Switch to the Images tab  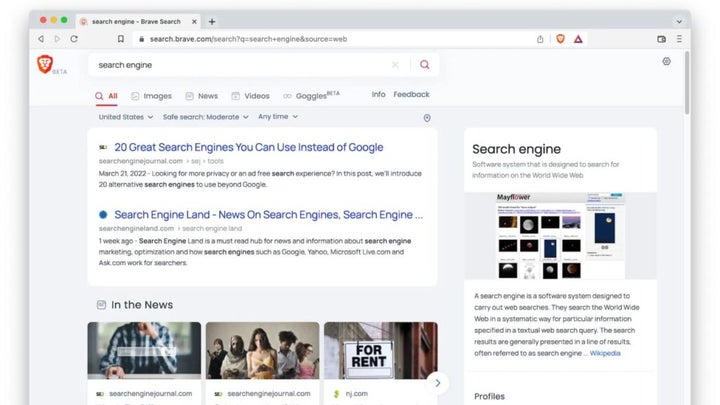(x=150, y=96)
